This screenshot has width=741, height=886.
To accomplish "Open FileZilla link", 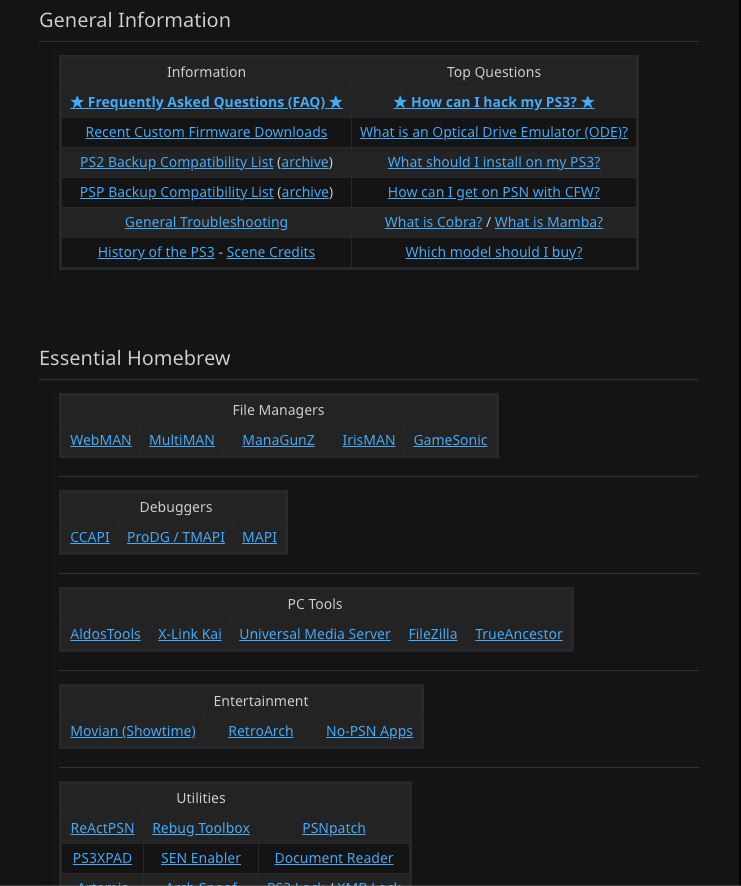I will (x=433, y=635).
